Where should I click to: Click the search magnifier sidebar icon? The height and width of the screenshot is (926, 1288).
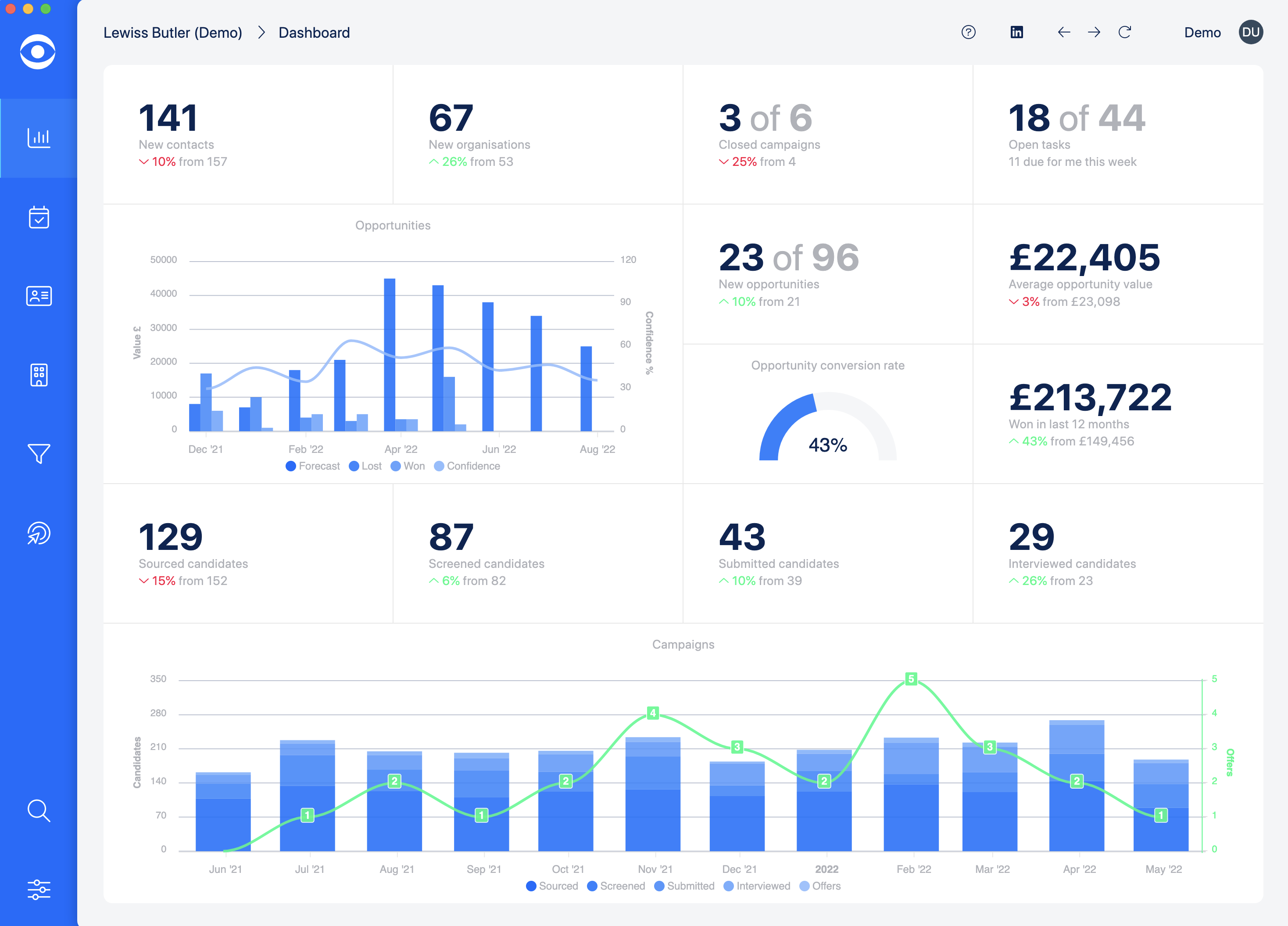pyautogui.click(x=39, y=811)
